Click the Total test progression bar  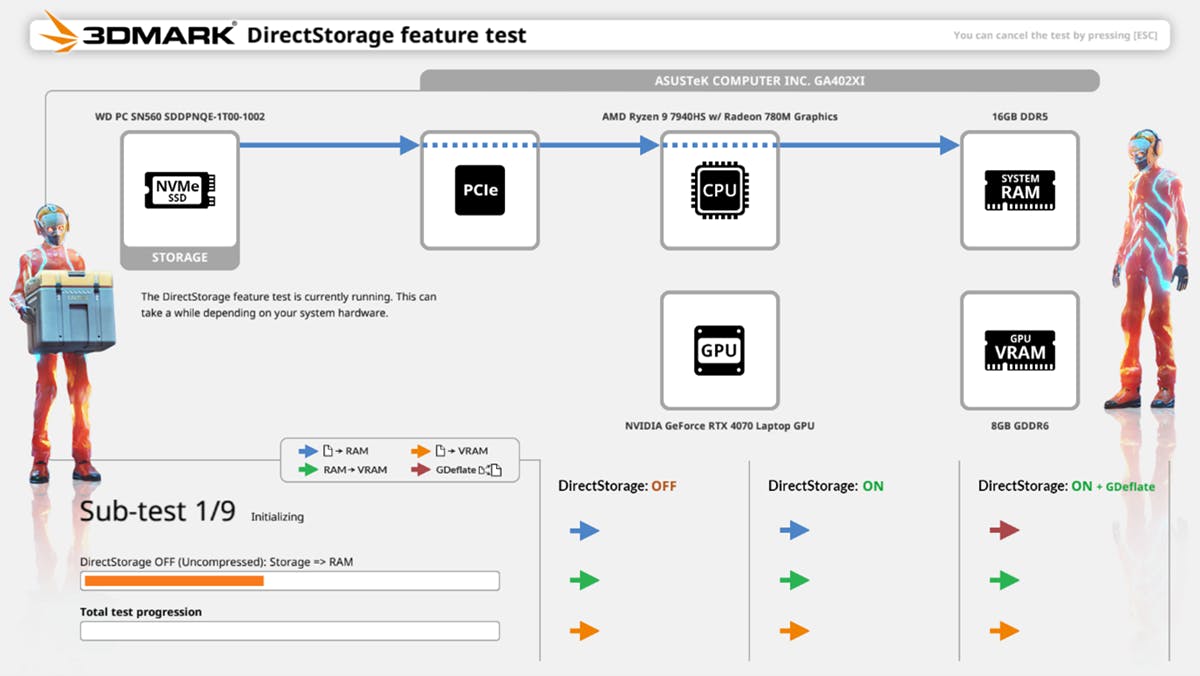[x=289, y=631]
